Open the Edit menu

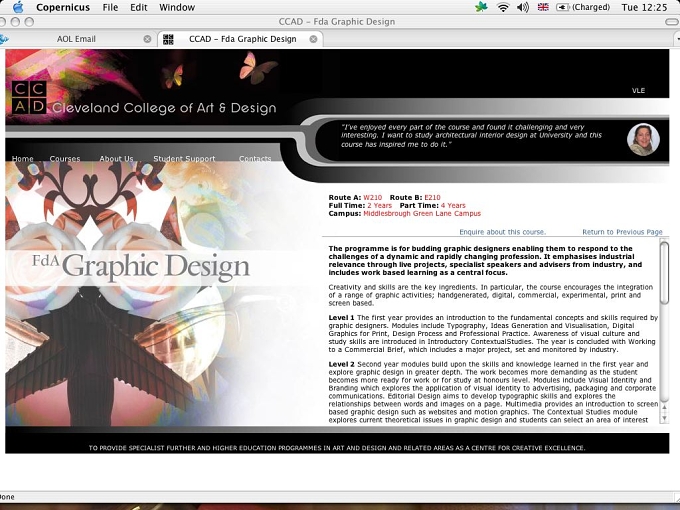click(139, 7)
